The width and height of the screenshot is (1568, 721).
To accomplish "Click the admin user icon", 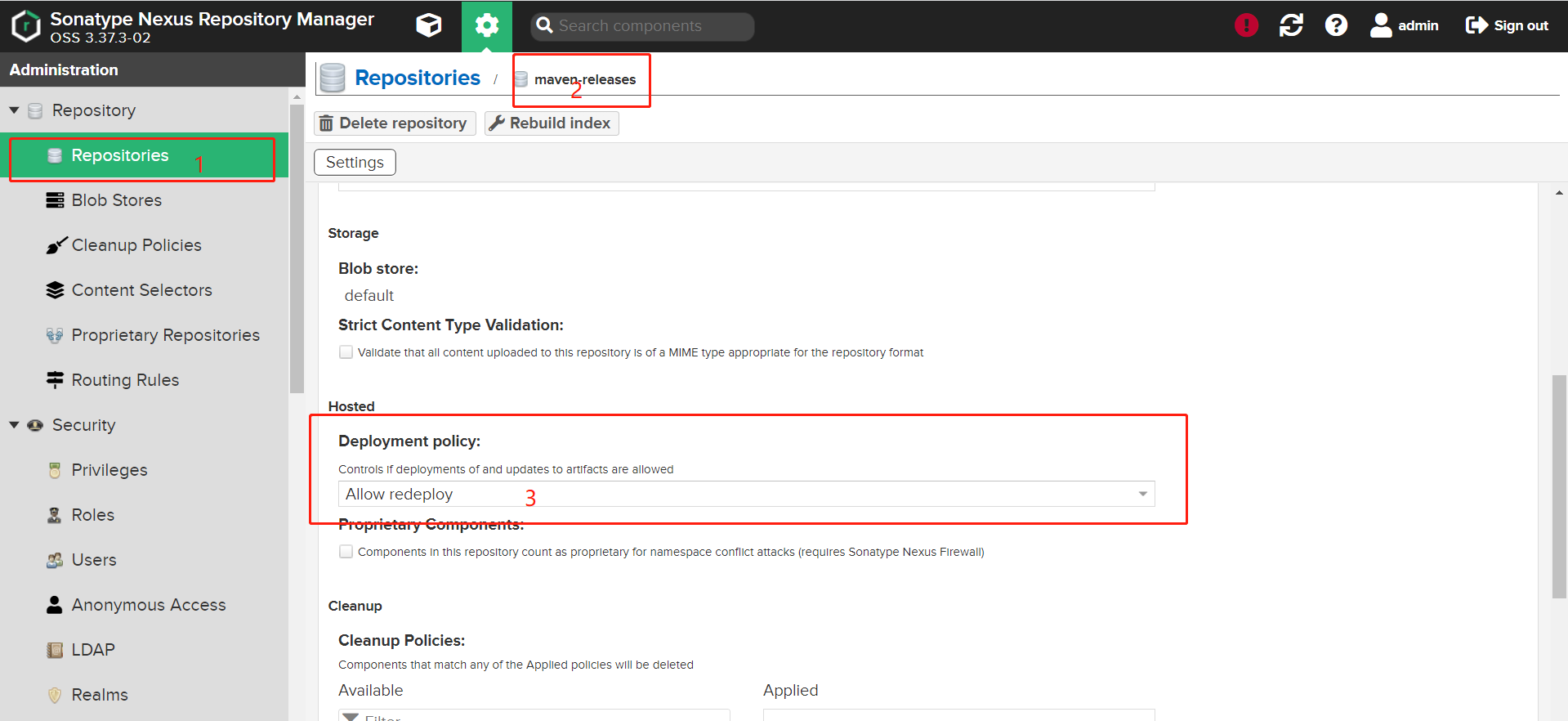I will coord(1381,25).
